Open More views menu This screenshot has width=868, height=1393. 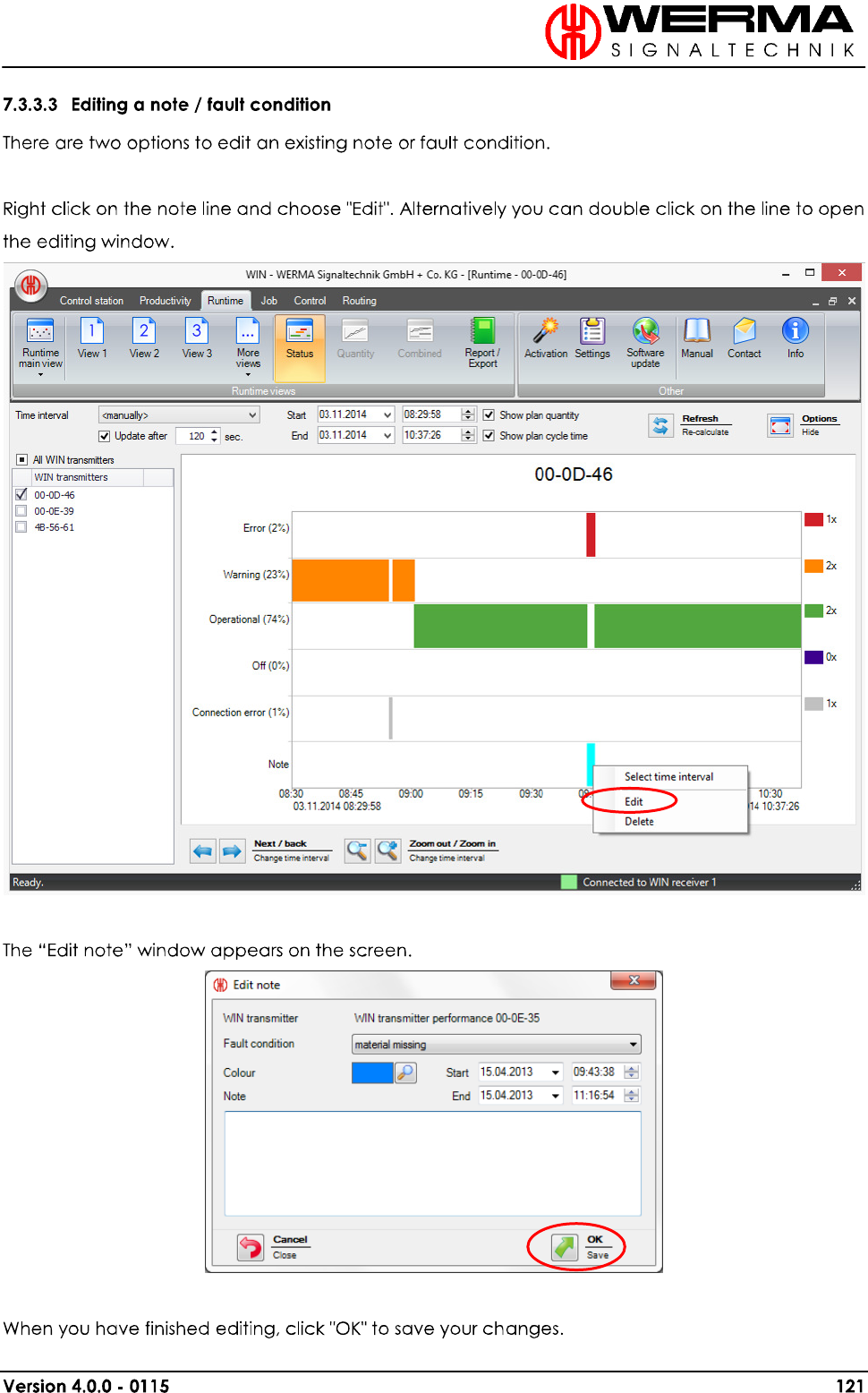(248, 331)
